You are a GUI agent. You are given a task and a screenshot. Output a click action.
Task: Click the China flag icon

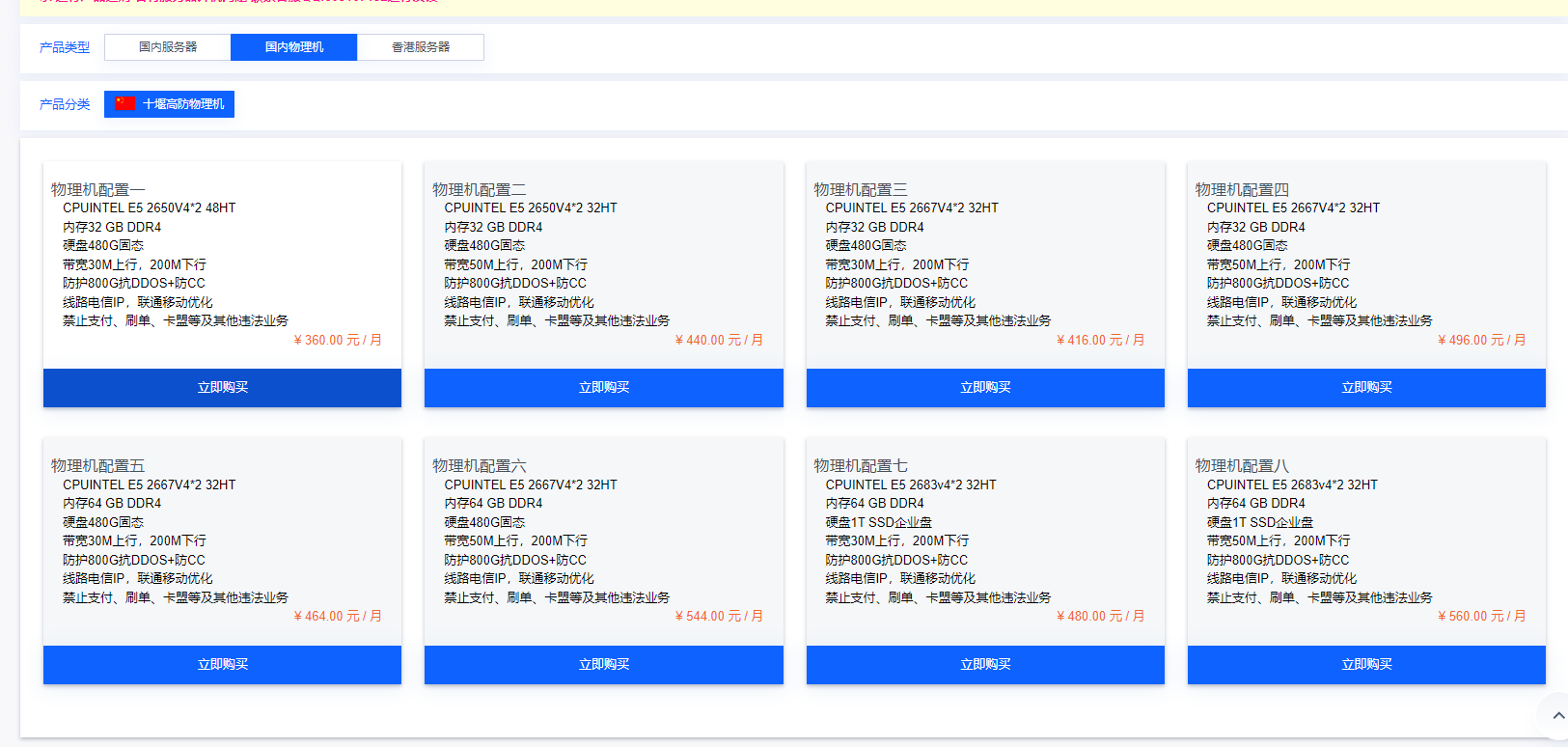pyautogui.click(x=124, y=103)
